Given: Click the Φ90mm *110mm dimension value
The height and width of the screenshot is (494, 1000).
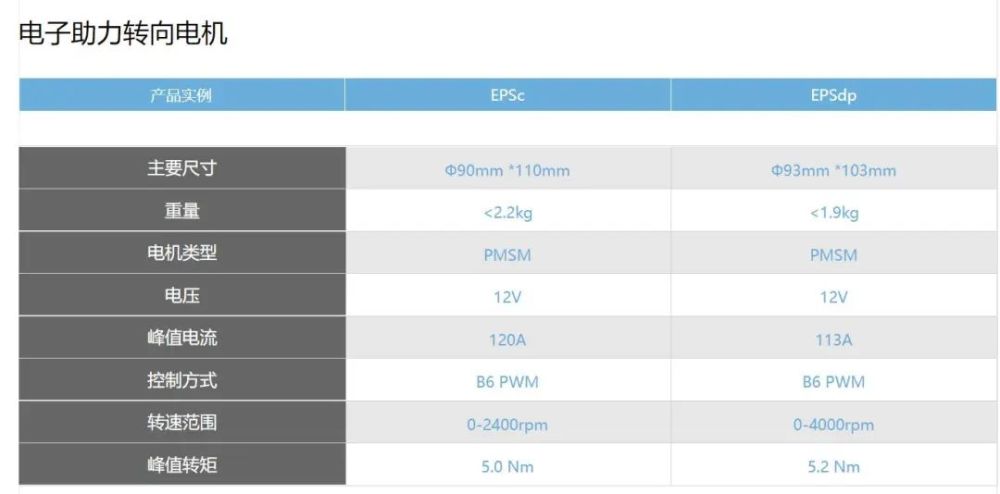Looking at the screenshot, I should (x=508, y=171).
